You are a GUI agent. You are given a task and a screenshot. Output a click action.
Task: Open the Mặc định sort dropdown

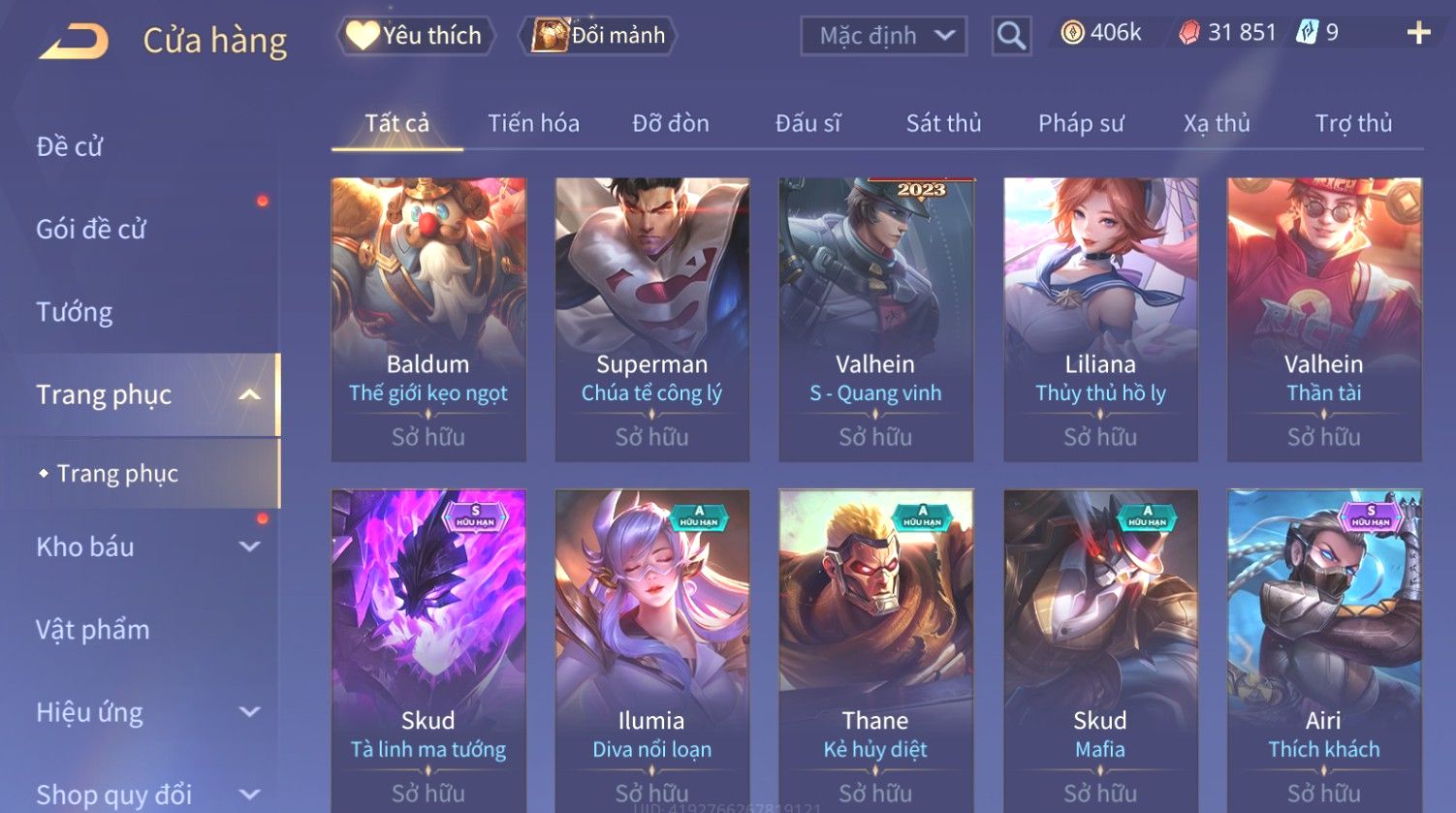[884, 36]
